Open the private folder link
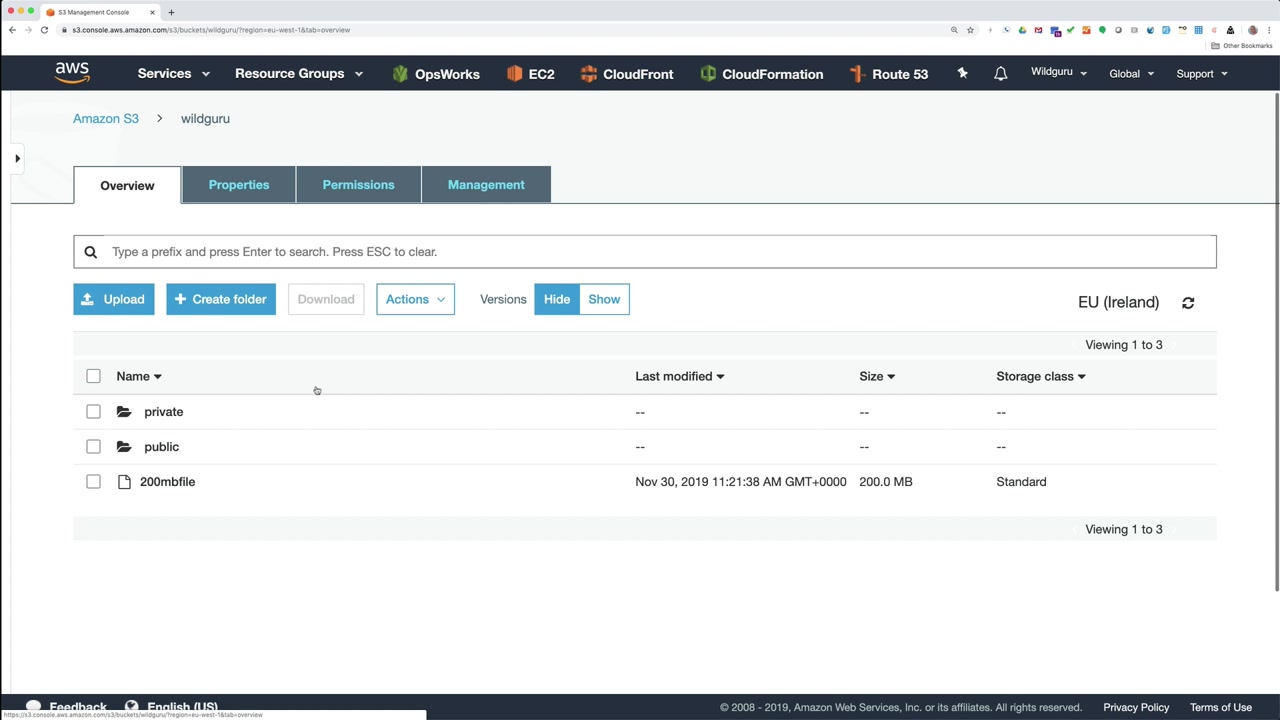This screenshot has height=720, width=1280. coord(164,412)
